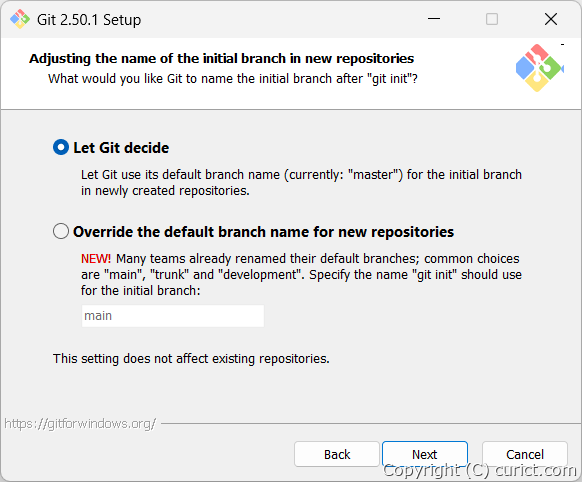This screenshot has height=482, width=582.
Task: Select the Let Git decide radio button
Action: coord(61,147)
